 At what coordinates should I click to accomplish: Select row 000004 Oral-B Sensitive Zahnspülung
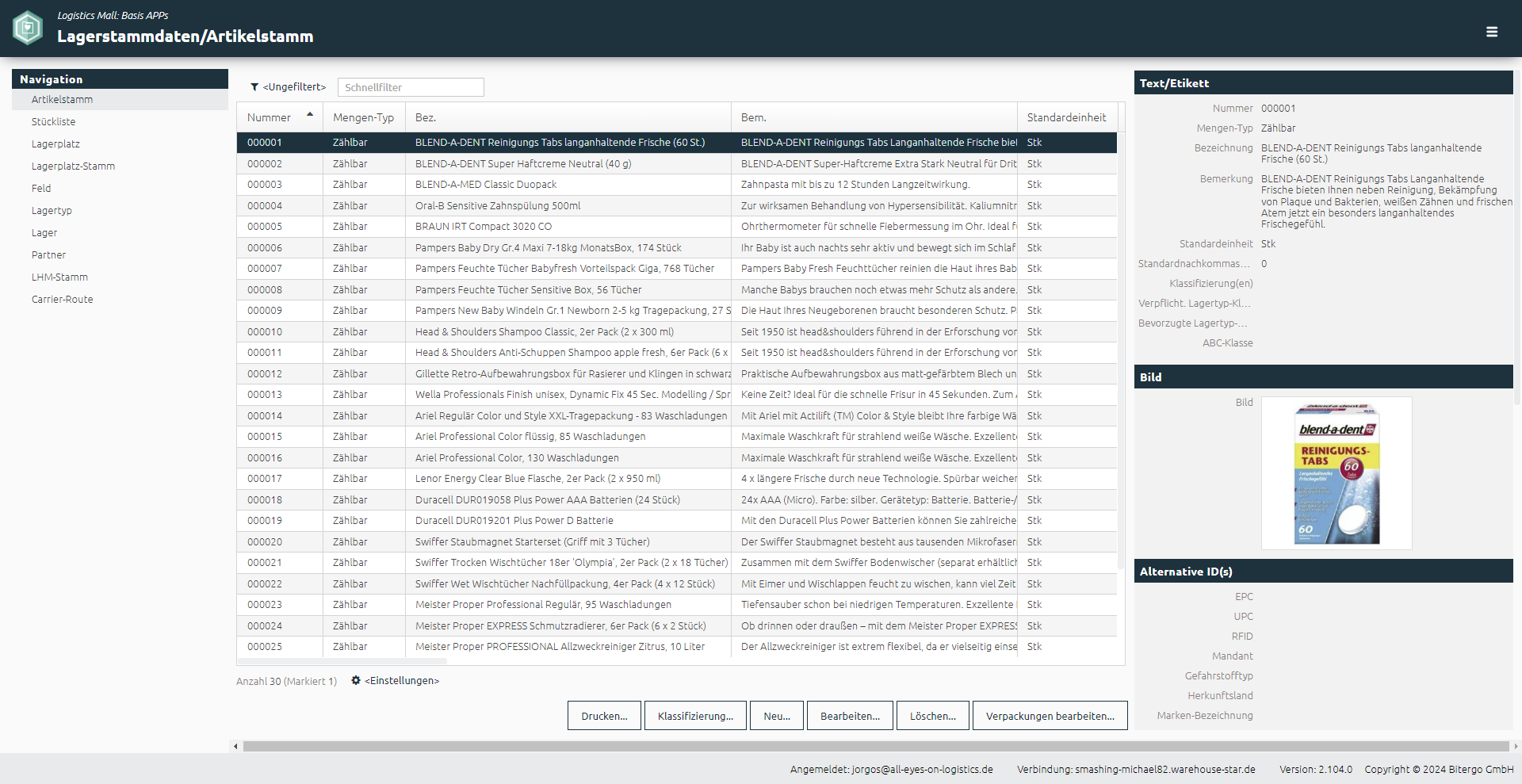pyautogui.click(x=677, y=205)
